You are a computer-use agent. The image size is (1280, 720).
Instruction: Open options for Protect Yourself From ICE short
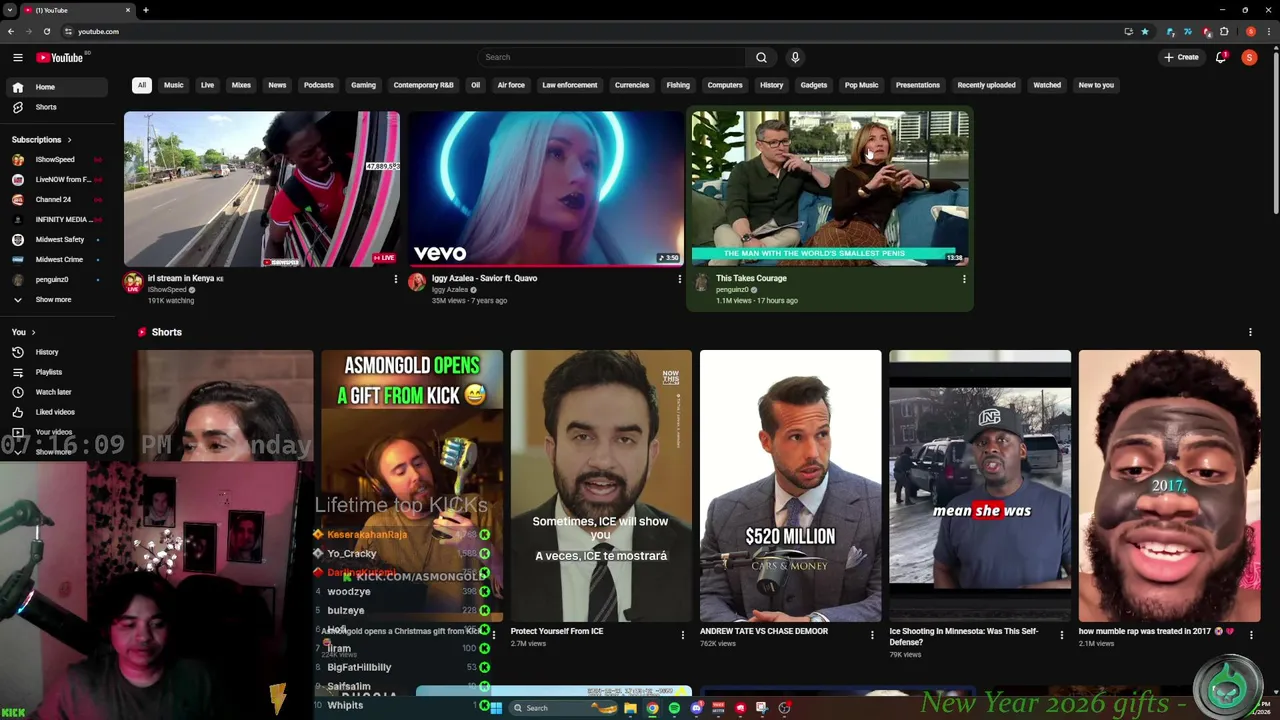[x=683, y=634]
